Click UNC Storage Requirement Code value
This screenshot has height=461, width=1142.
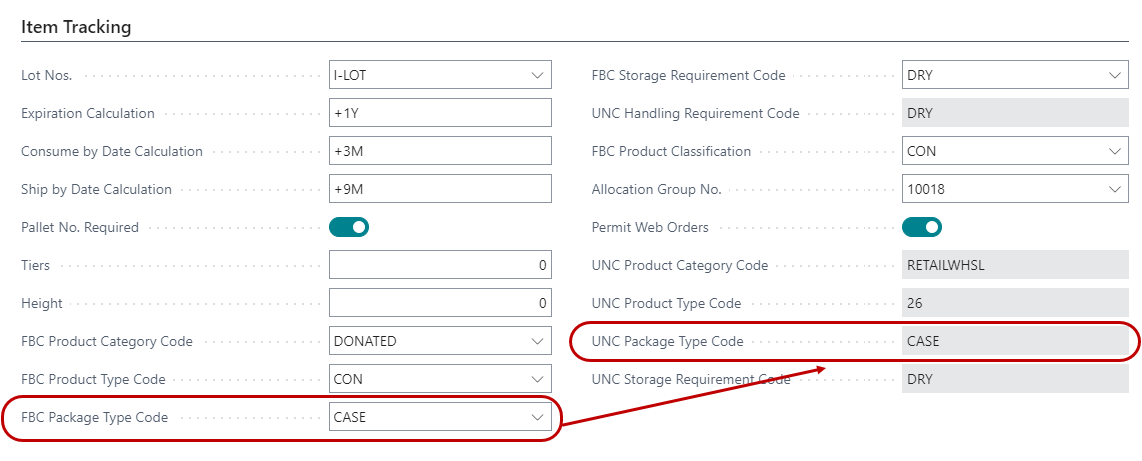click(1014, 379)
